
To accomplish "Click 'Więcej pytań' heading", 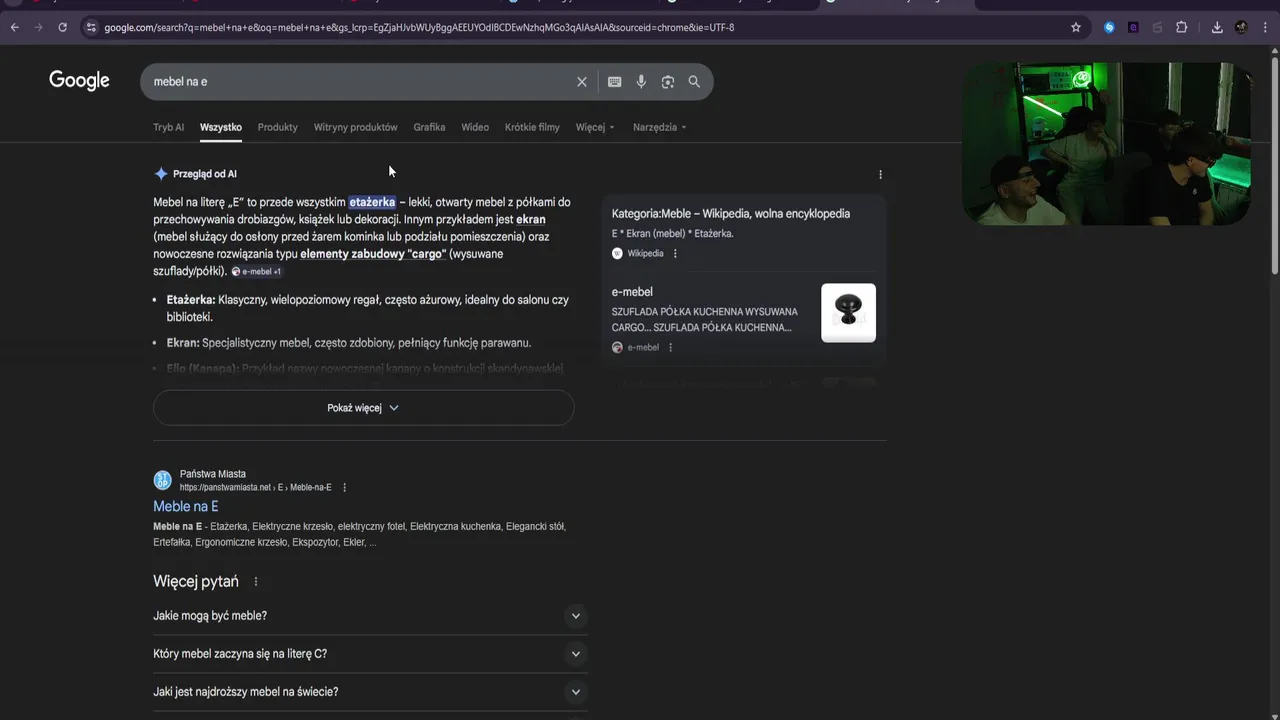I will click(196, 582).
